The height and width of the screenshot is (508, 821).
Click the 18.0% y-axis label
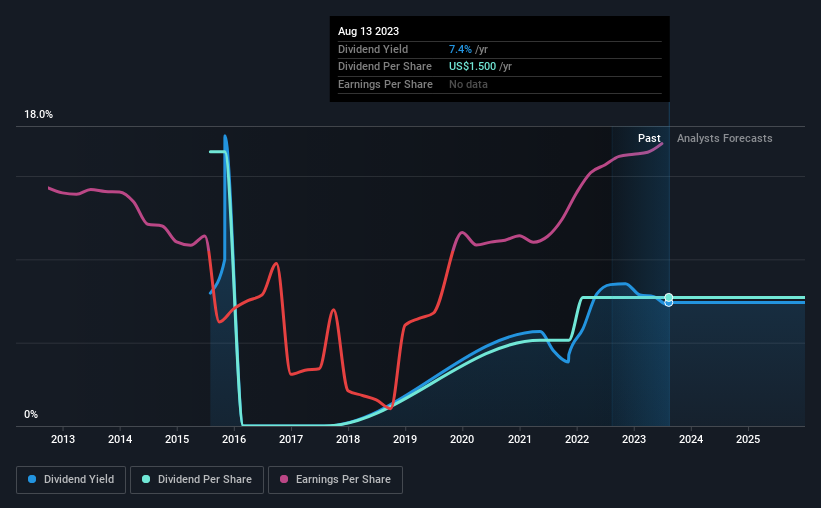pyautogui.click(x=38, y=115)
